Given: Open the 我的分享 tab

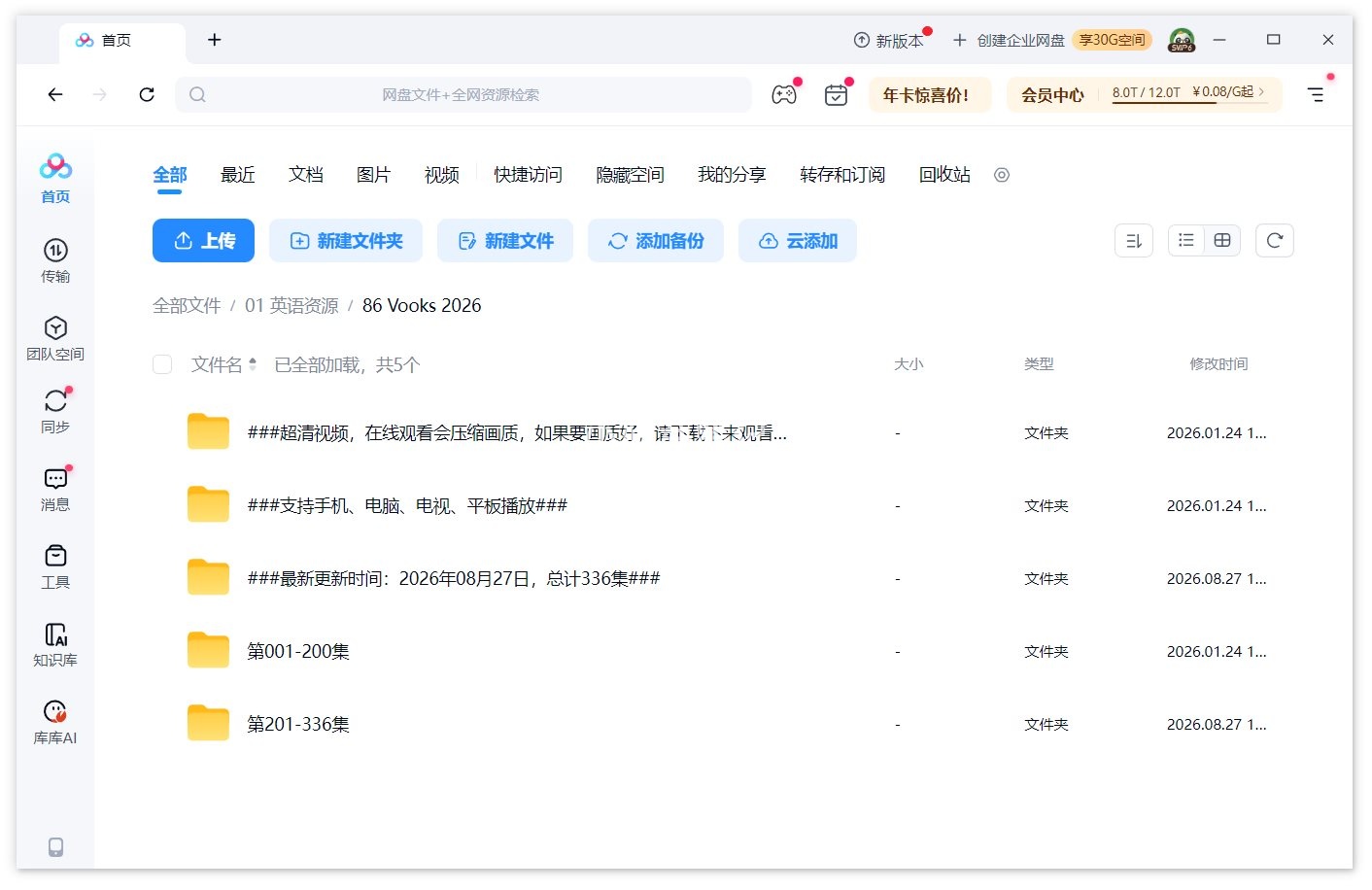Looking at the screenshot, I should (x=733, y=175).
